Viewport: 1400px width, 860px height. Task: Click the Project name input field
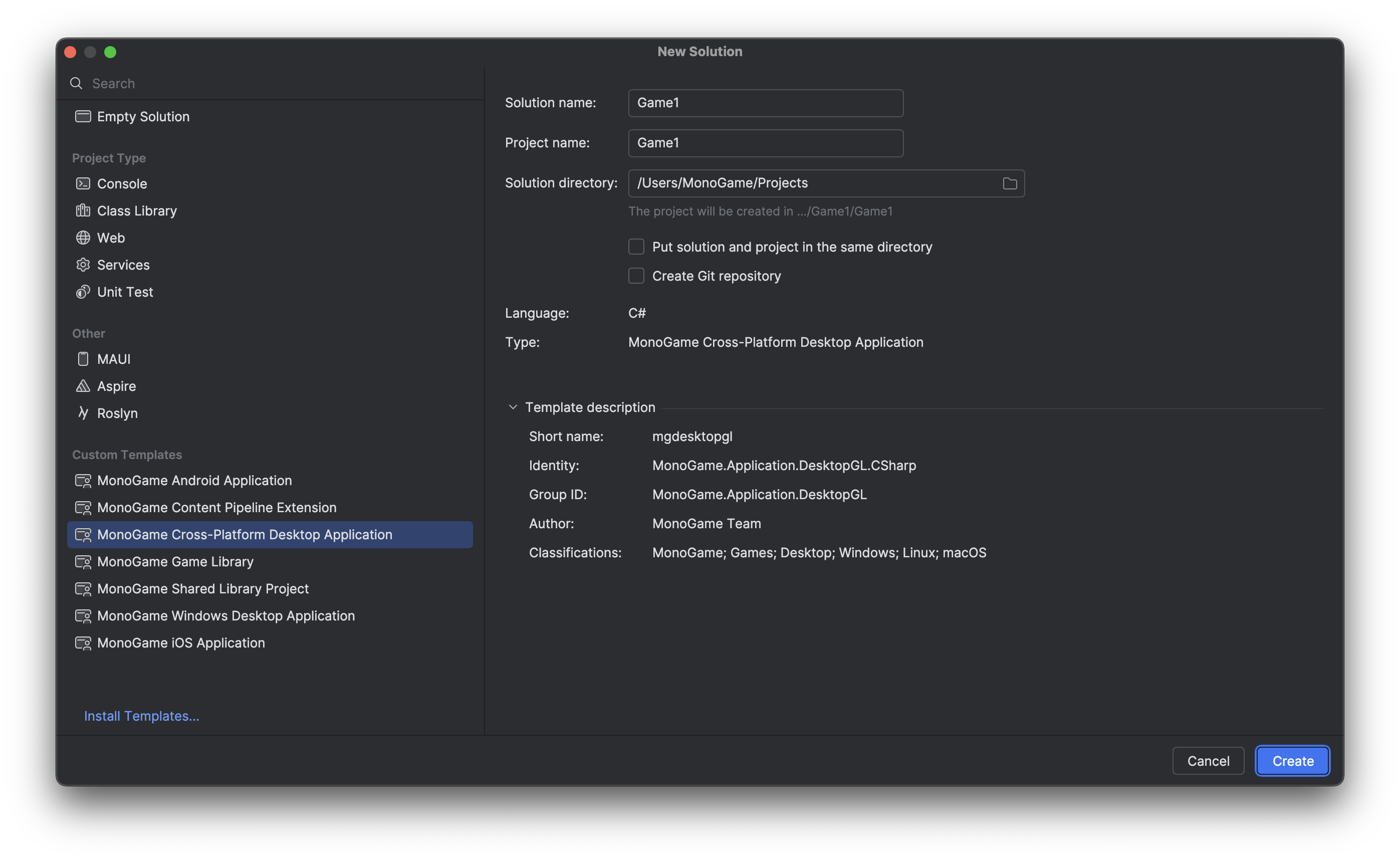tap(765, 142)
